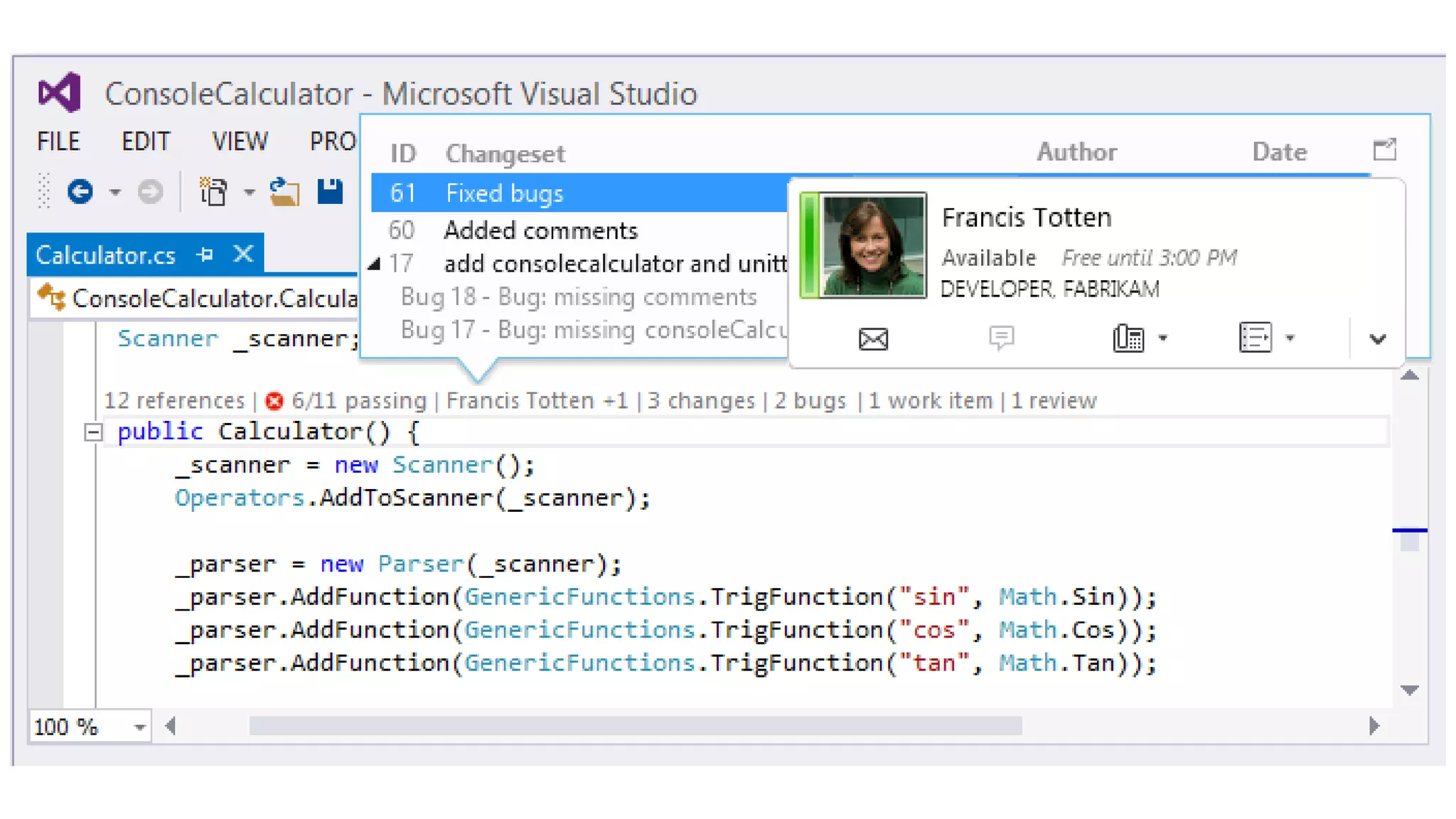
Task: Open the EDIT menu
Action: coord(146,141)
